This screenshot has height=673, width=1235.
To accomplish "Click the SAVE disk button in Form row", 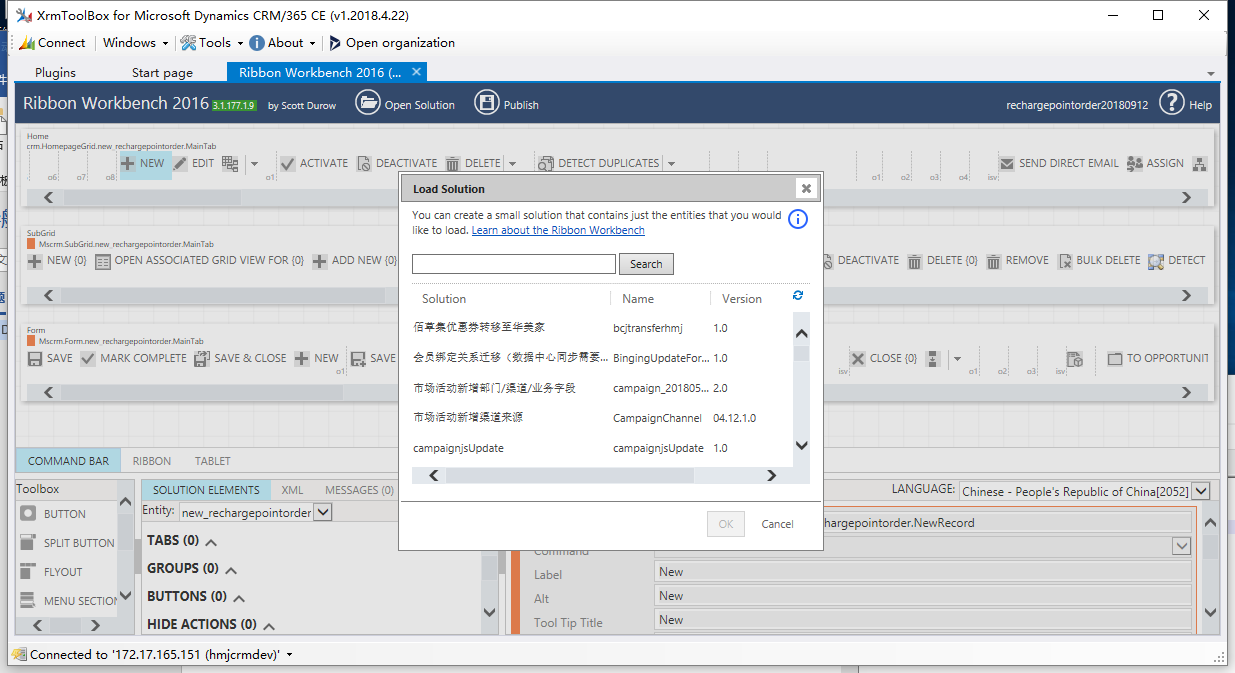I will pos(50,358).
